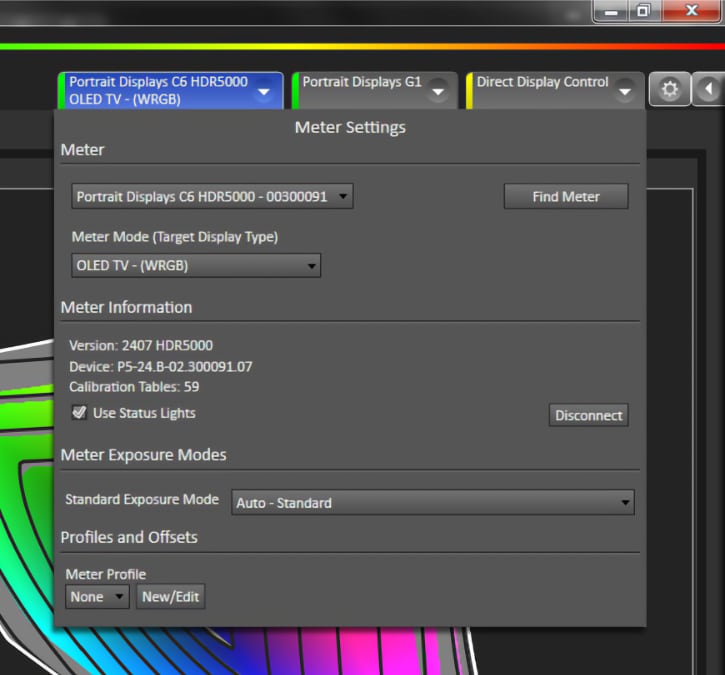Click the left arrow panel collapse icon
The image size is (725, 675).
click(708, 89)
